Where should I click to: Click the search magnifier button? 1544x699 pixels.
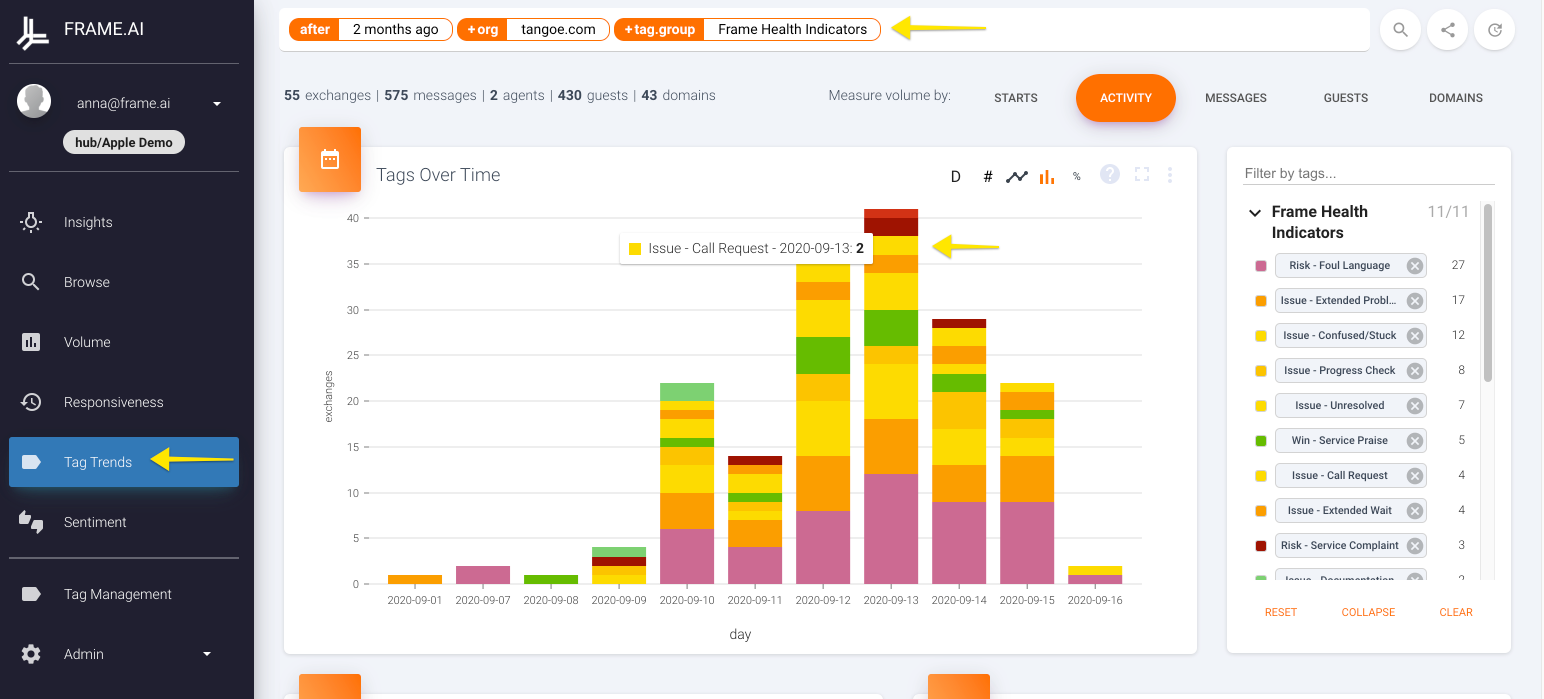coord(1401,30)
